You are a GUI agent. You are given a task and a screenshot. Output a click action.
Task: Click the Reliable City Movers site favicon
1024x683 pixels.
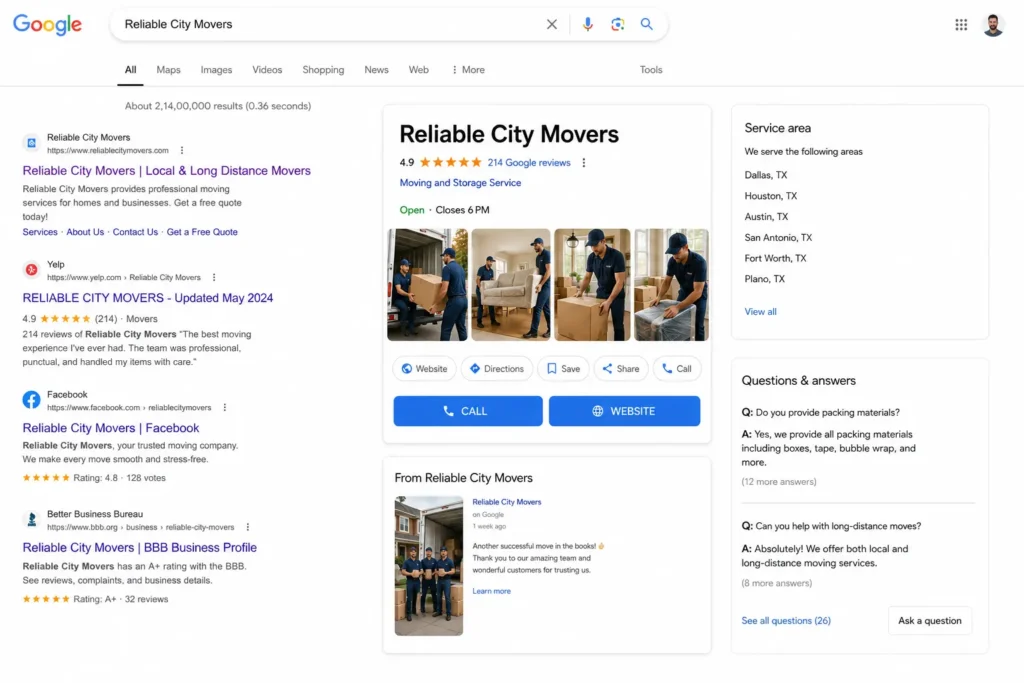[x=31, y=142]
